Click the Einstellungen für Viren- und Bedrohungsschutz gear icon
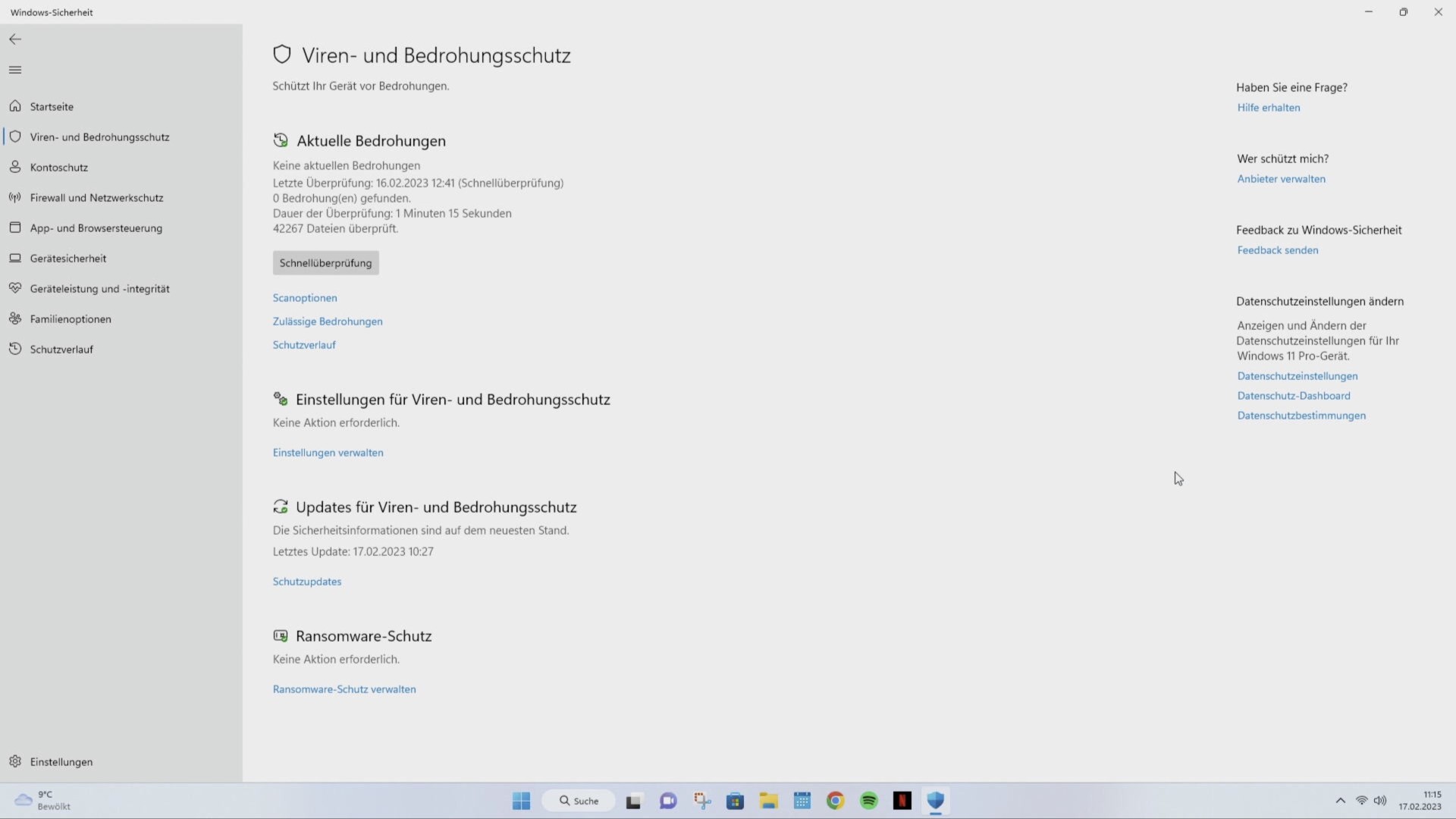The width and height of the screenshot is (1456, 819). [281, 399]
